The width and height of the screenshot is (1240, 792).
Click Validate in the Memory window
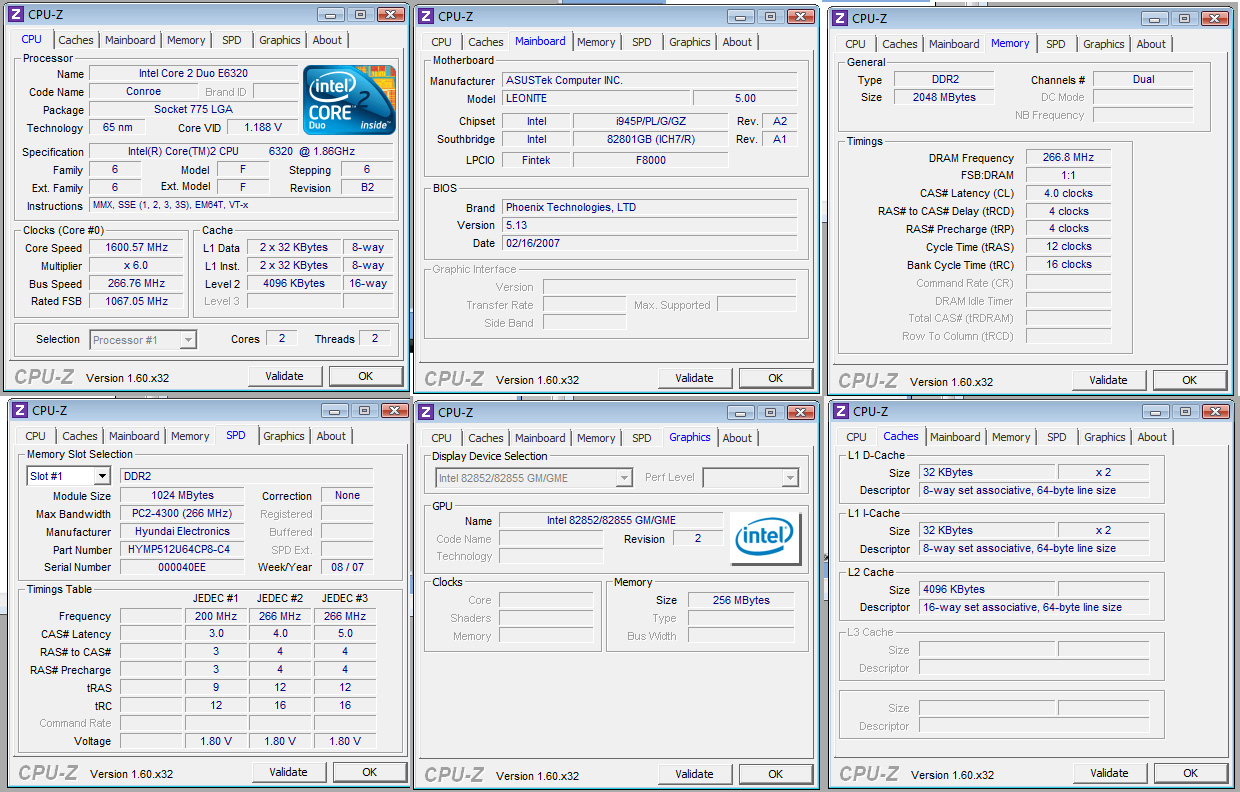[x=1109, y=380]
